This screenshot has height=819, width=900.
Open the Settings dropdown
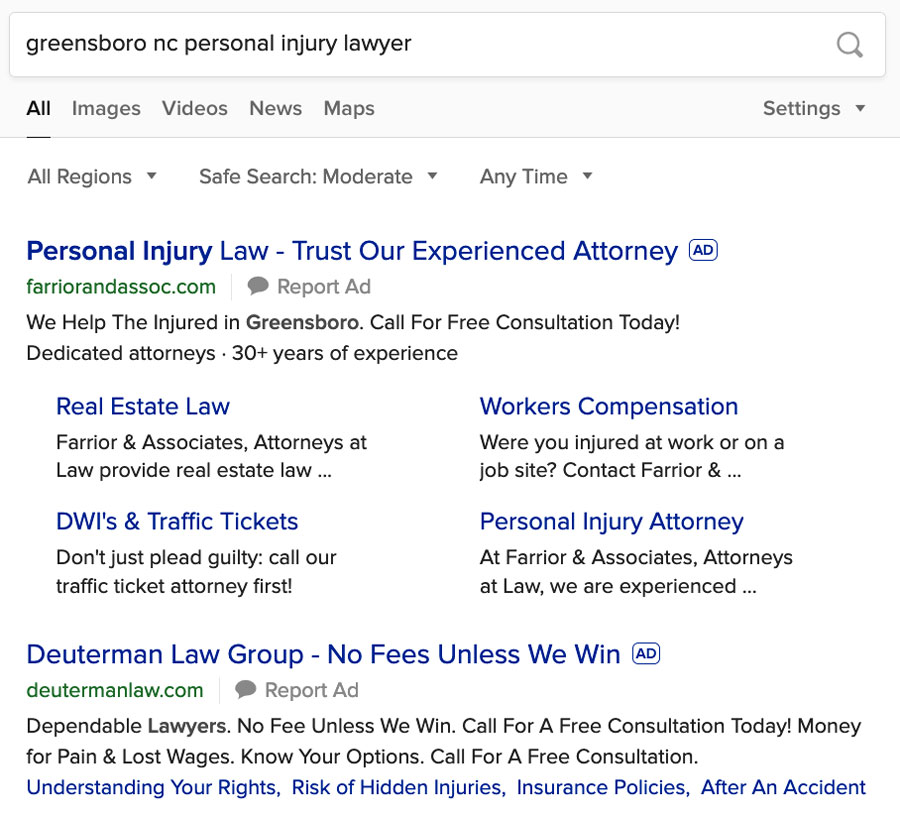pyautogui.click(x=814, y=108)
